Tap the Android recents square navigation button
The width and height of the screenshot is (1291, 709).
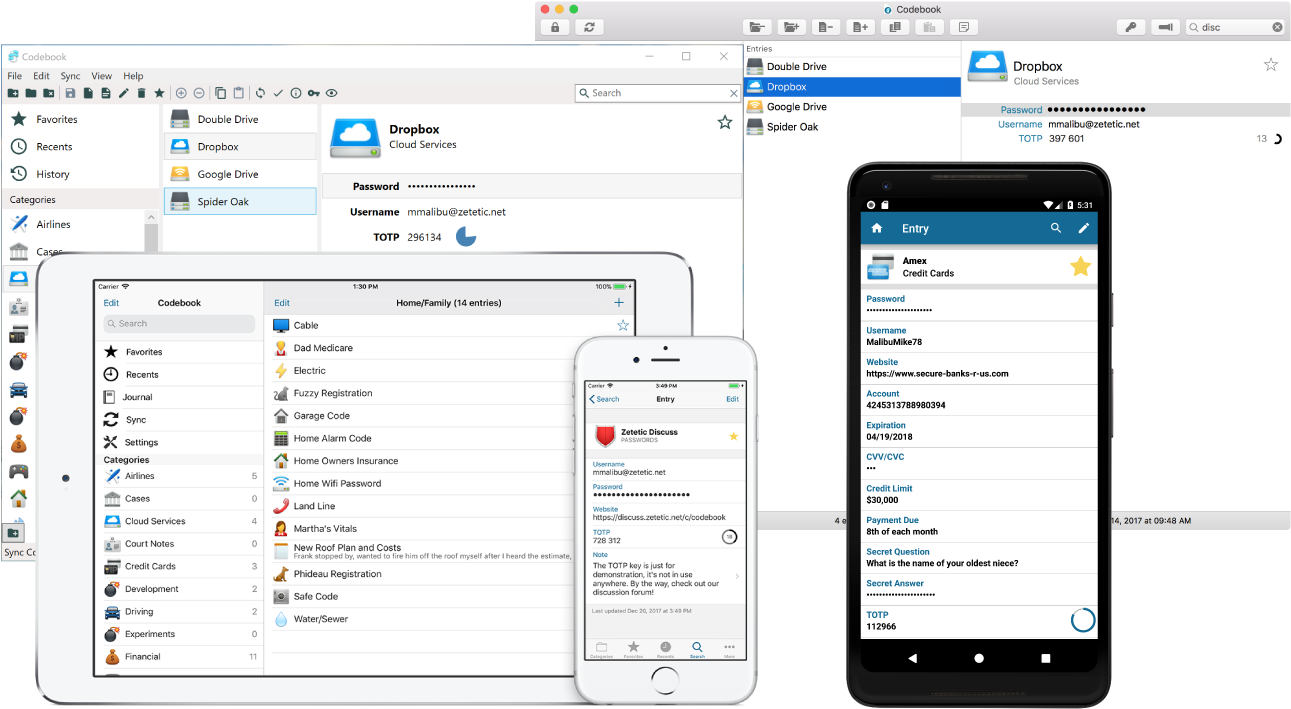(x=1046, y=658)
